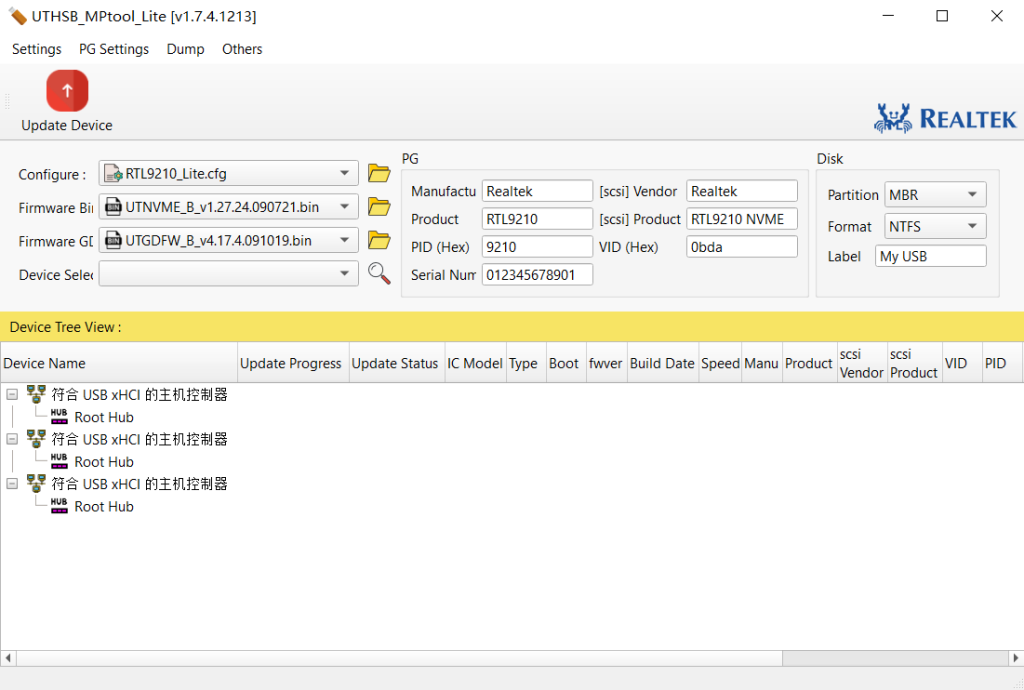Image resolution: width=1024 pixels, height=690 pixels.
Task: Collapse the first USB xHCI host controller node
Action: click(12, 394)
